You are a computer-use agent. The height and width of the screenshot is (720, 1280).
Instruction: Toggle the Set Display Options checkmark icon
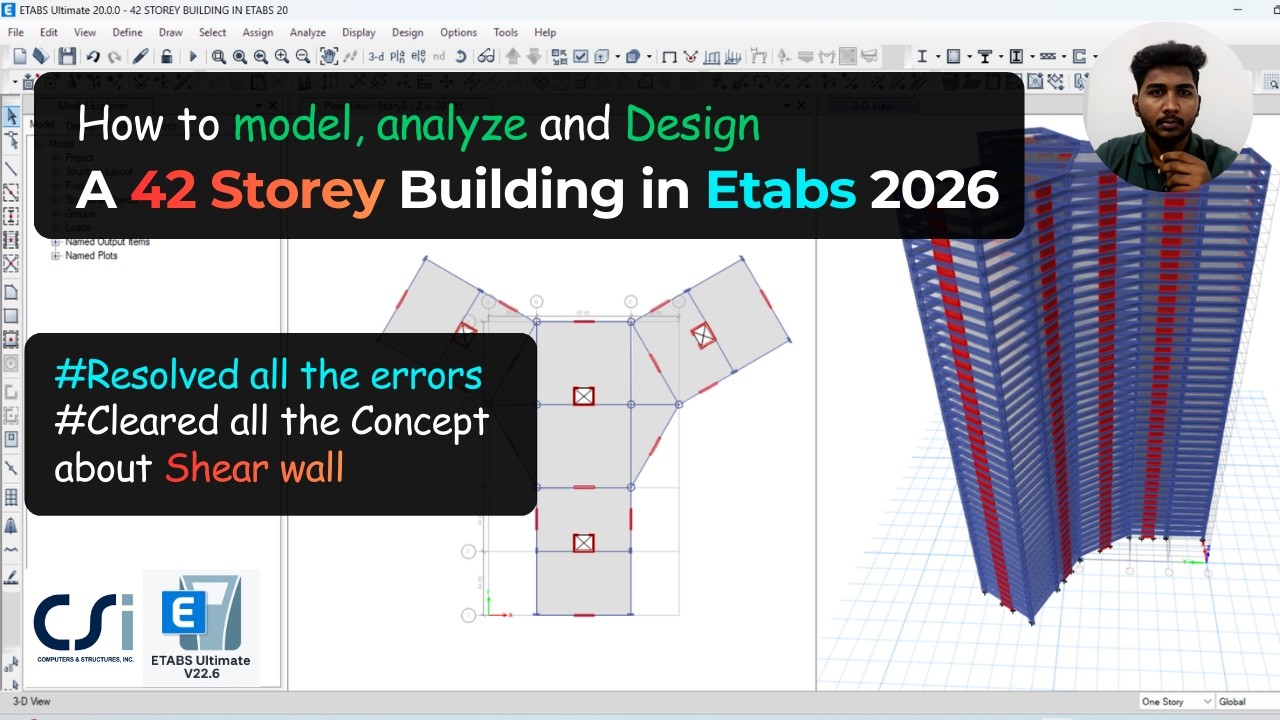580,57
